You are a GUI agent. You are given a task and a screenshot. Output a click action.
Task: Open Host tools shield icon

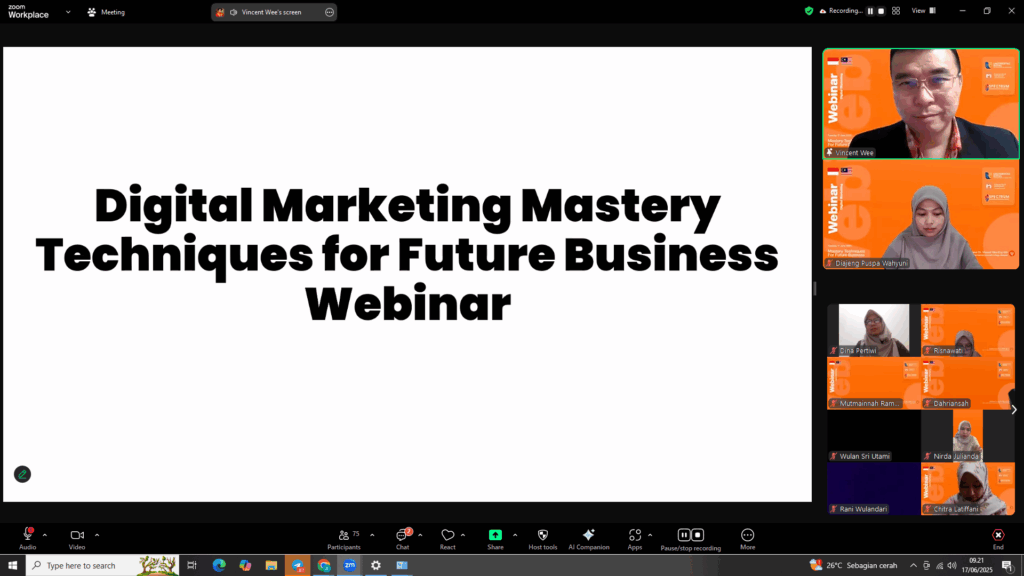(543, 535)
